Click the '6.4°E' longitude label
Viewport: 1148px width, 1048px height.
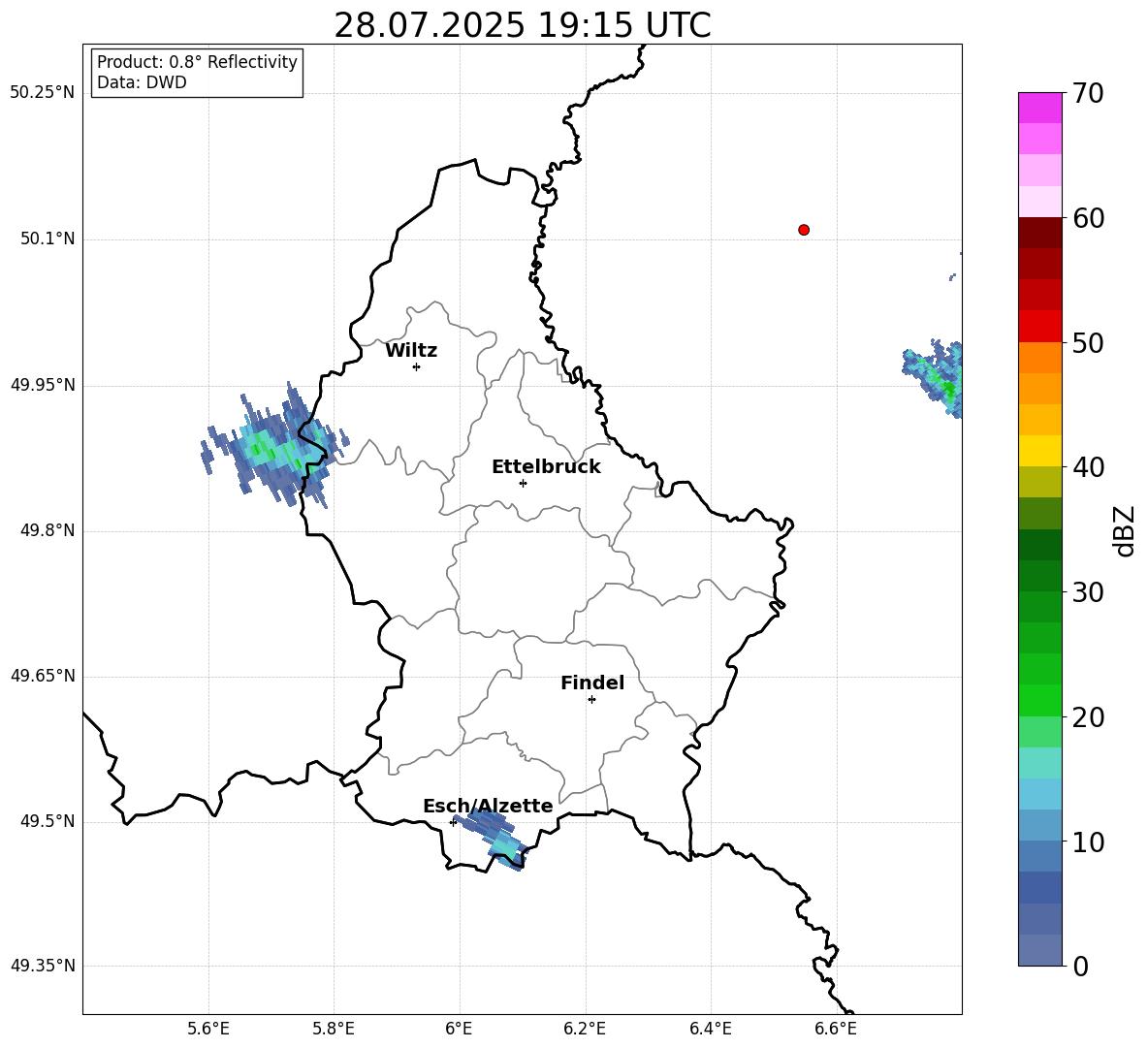[x=710, y=1030]
